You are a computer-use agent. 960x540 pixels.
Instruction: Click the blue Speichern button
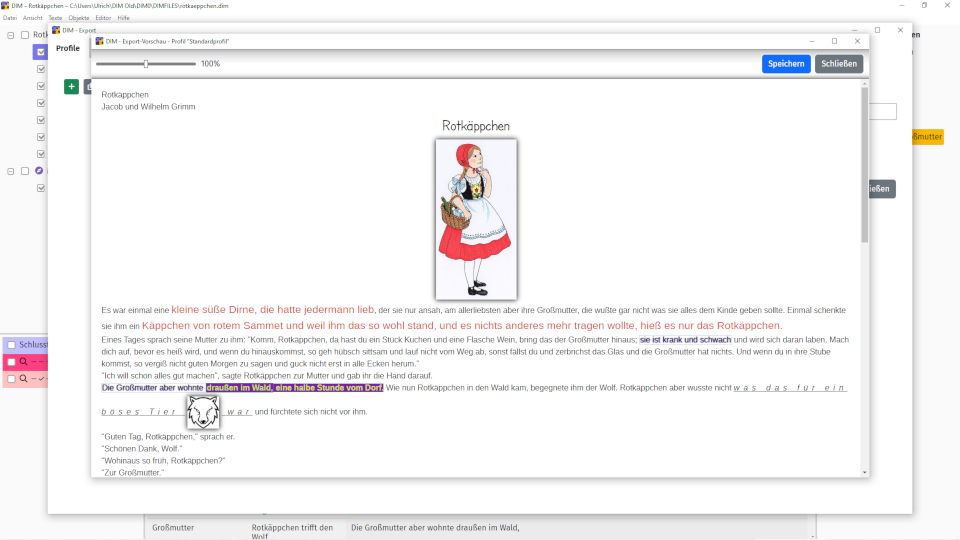[786, 64]
